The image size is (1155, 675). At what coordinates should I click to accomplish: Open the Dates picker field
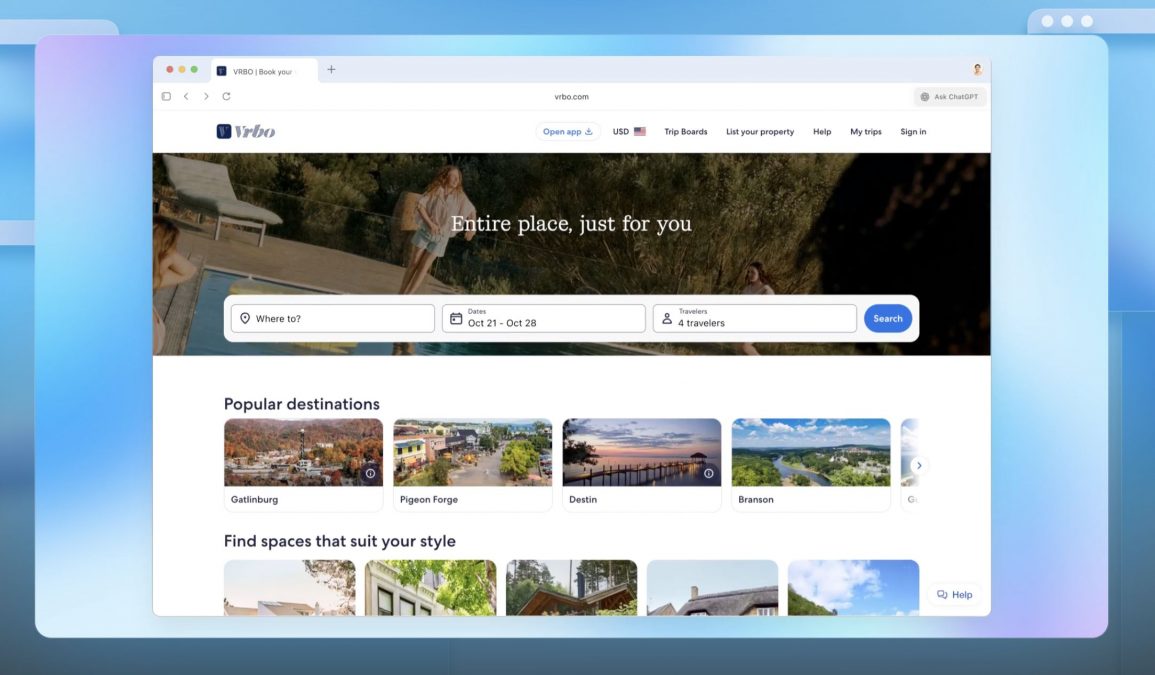543,318
